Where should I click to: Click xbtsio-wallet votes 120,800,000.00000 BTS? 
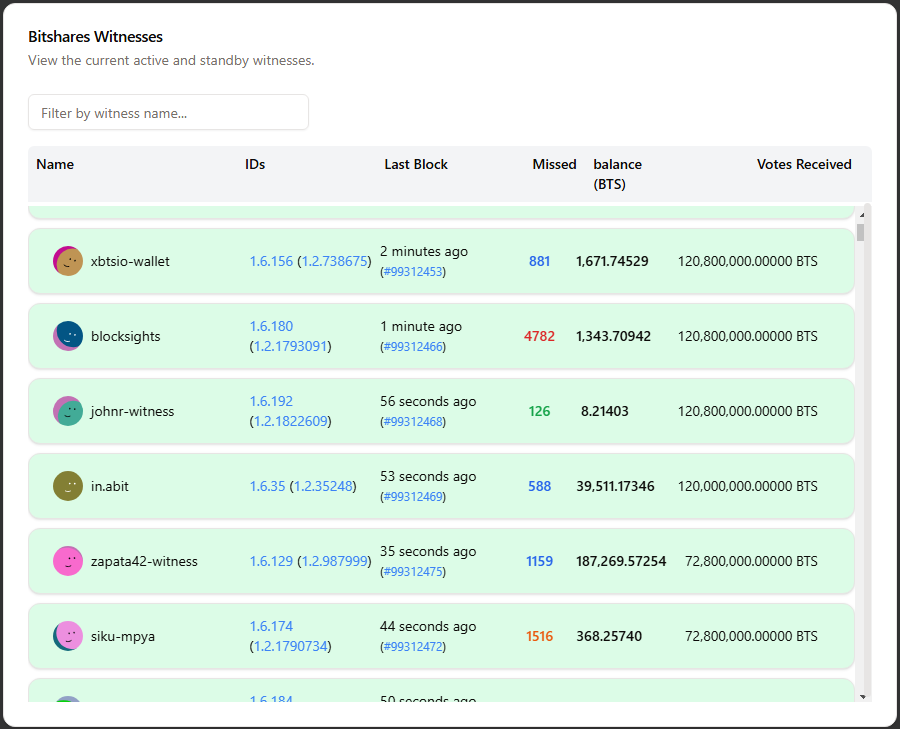pyautogui.click(x=747, y=261)
